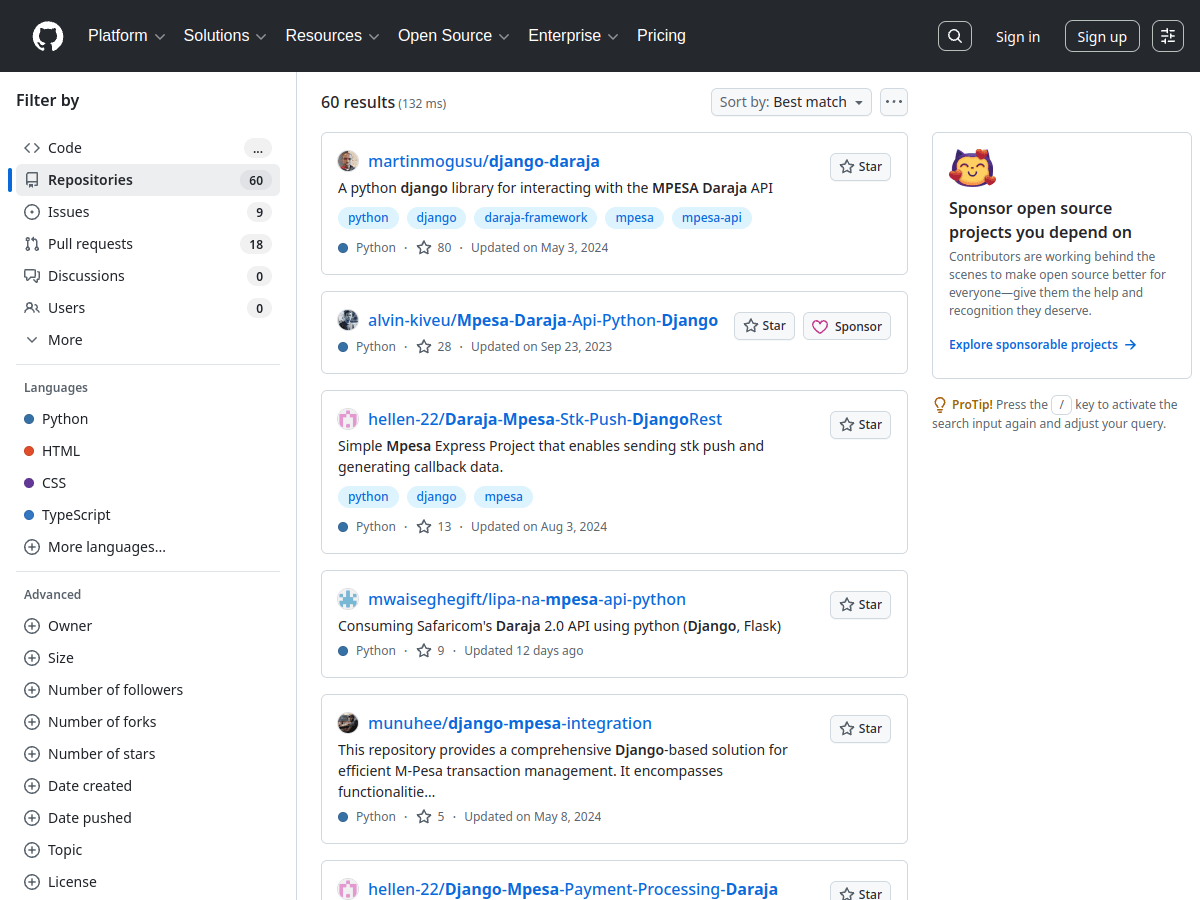Expand the Resources menu
This screenshot has width=1200, height=900.
tap(332, 36)
